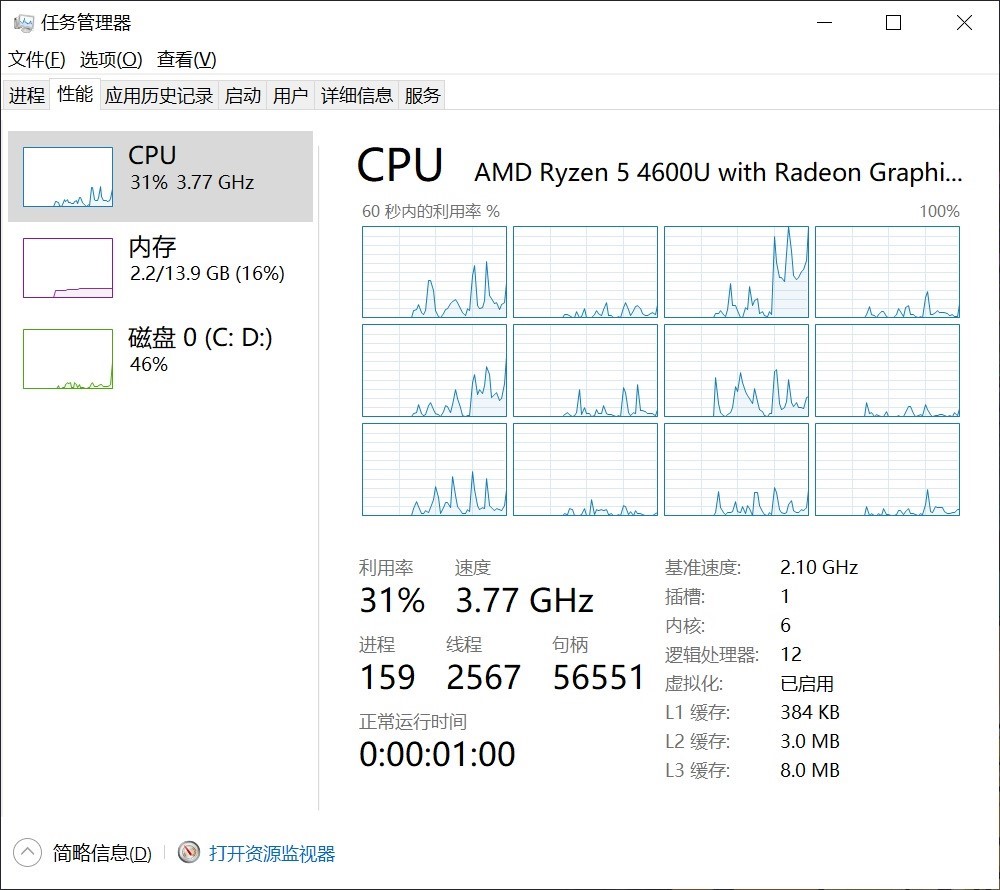1000x890 pixels.
Task: Switch to the 应用历史记录 tab
Action: [159, 96]
